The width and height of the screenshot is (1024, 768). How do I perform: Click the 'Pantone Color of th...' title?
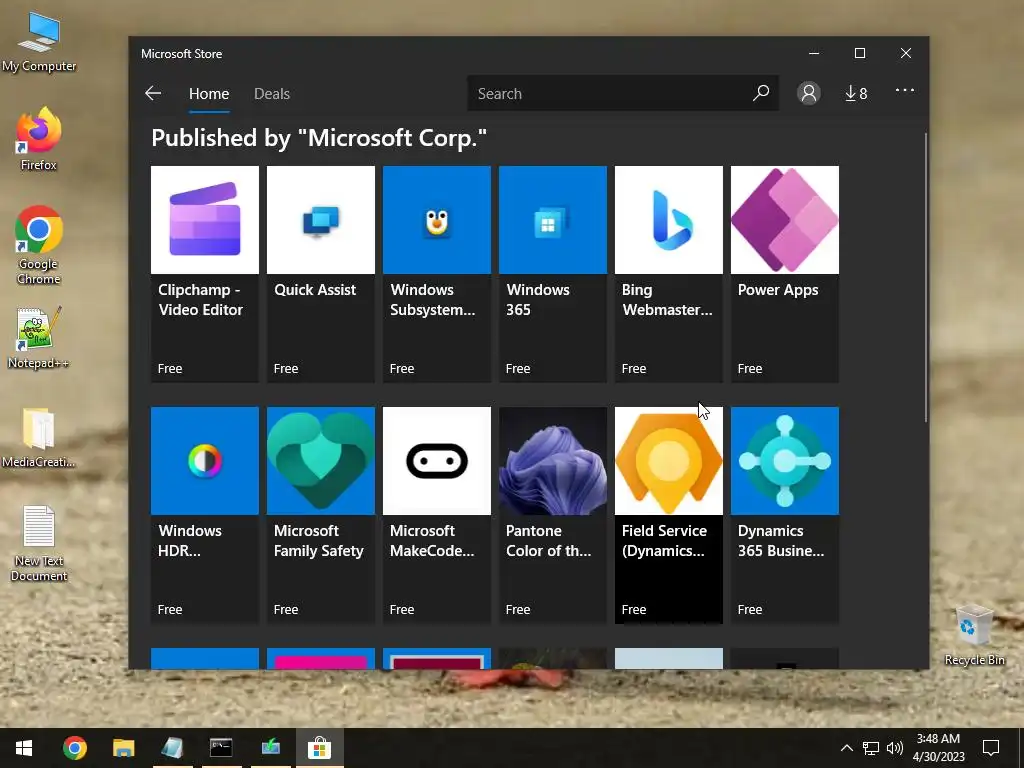pos(549,541)
